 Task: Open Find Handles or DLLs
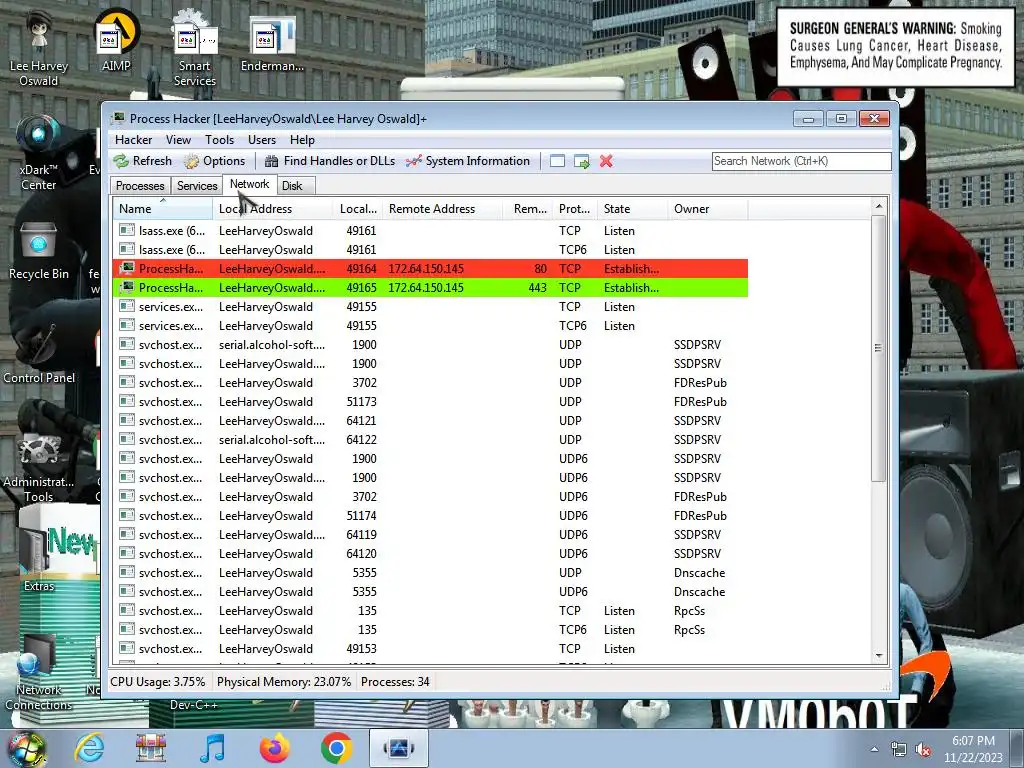[330, 161]
